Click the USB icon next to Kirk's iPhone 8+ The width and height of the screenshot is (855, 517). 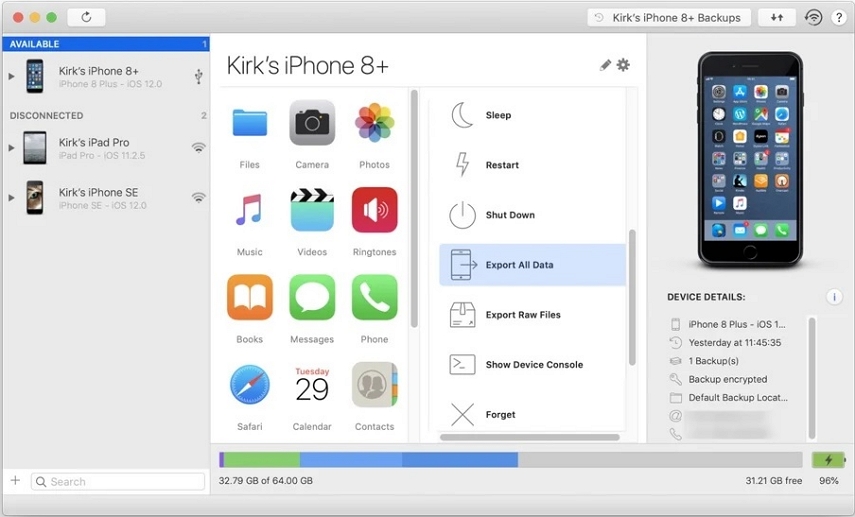[x=198, y=76]
